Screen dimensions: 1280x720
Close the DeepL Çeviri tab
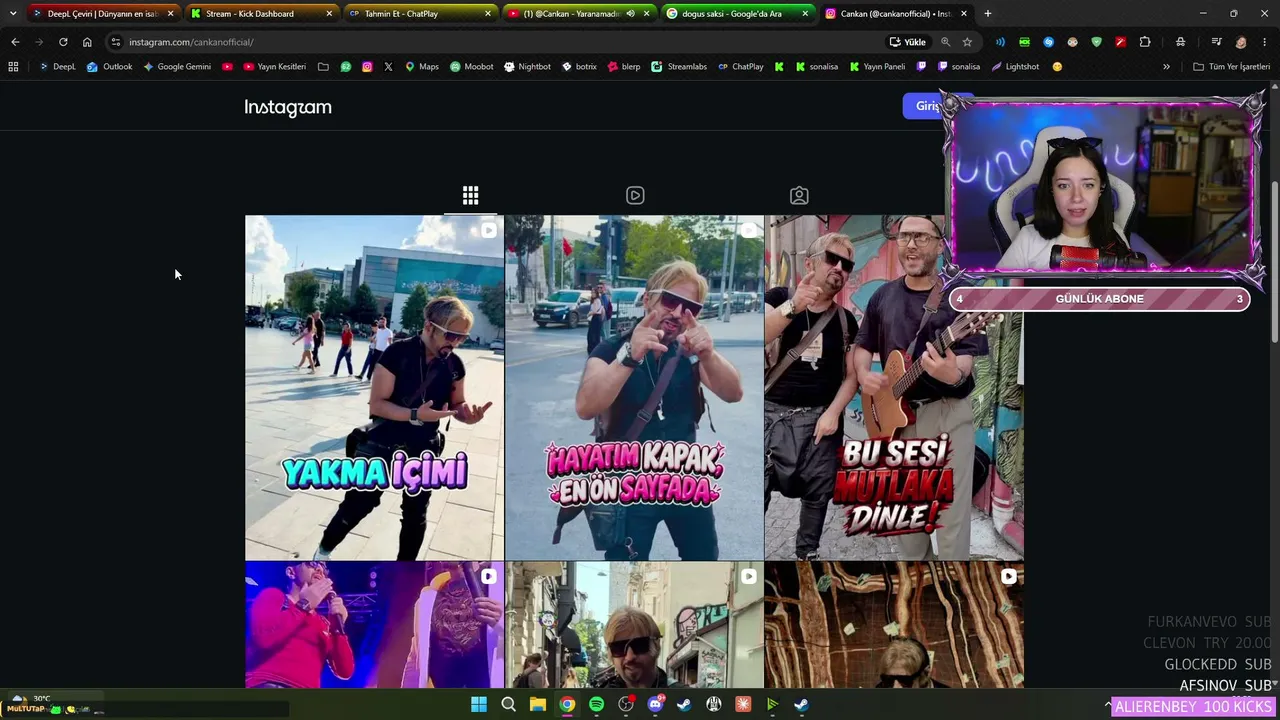tap(171, 14)
